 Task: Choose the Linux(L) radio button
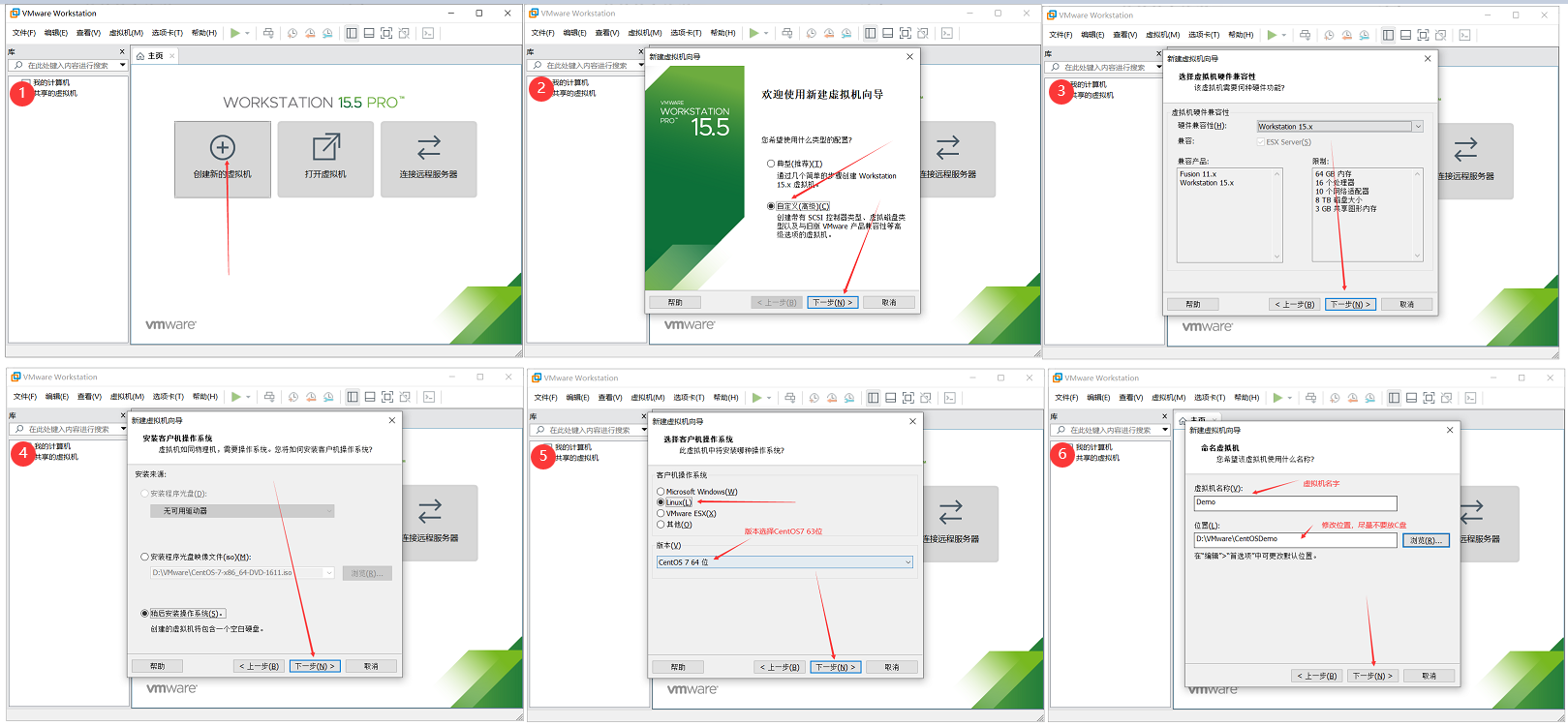click(661, 502)
